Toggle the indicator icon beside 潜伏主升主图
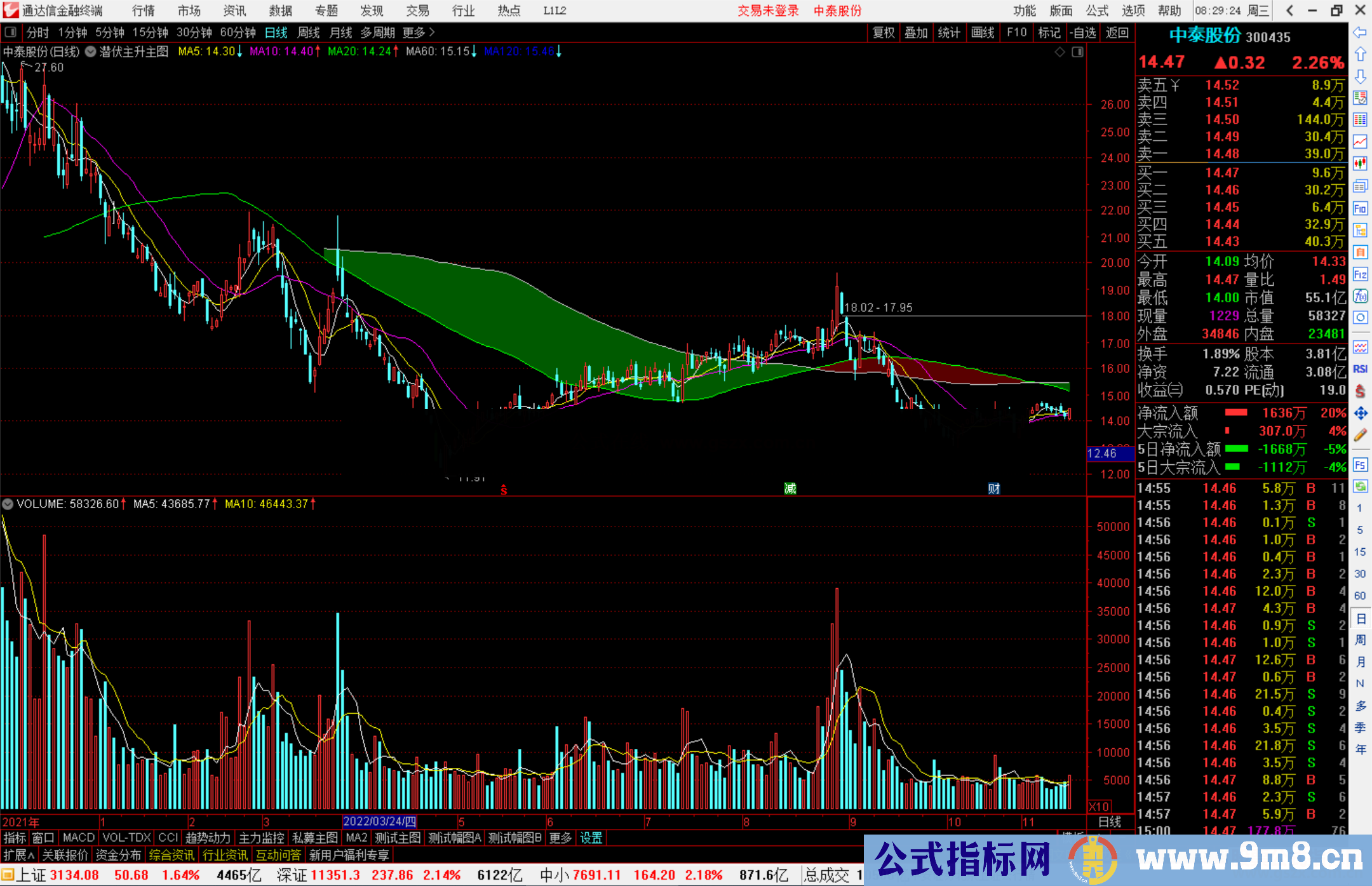 click(x=91, y=51)
